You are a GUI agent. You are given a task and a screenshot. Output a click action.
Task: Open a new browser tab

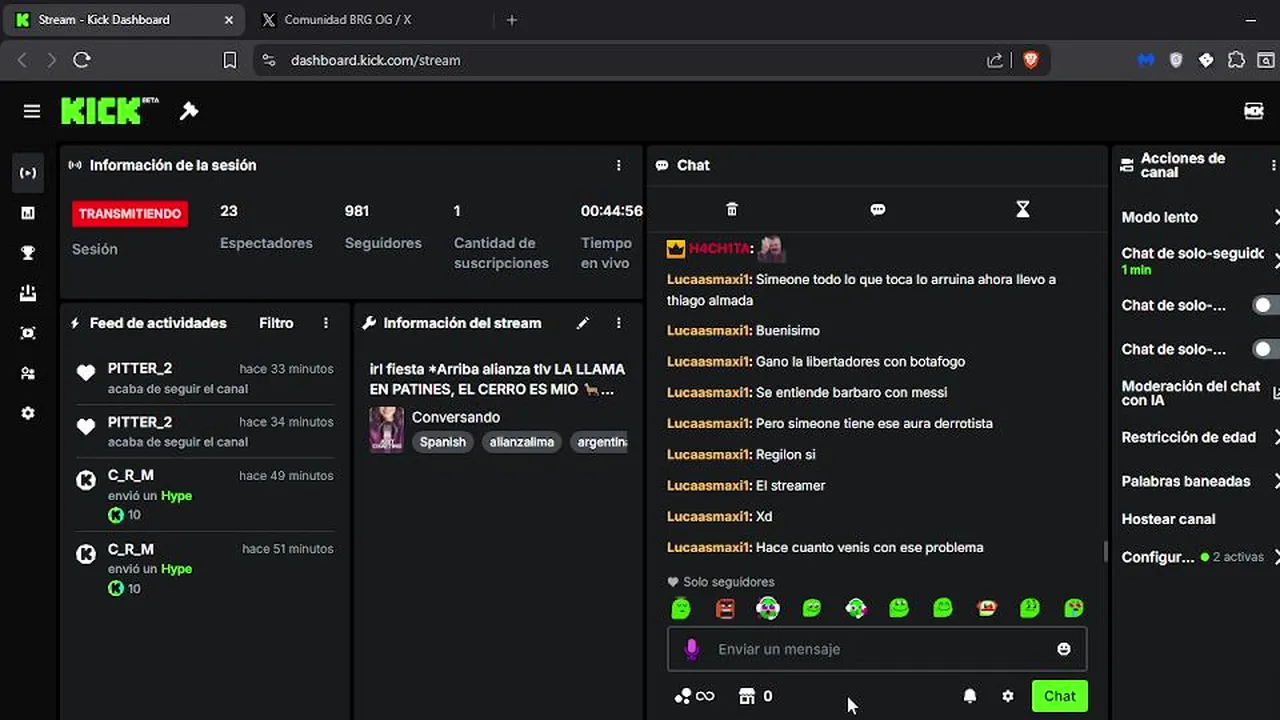512,19
